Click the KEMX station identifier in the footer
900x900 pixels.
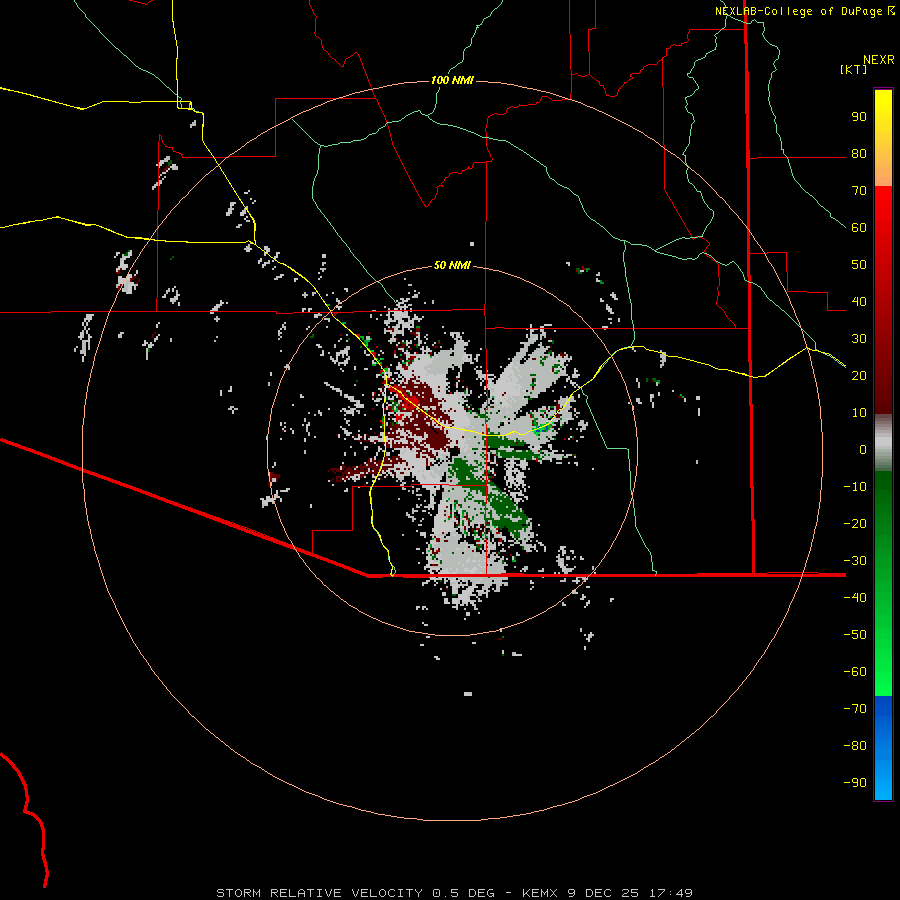pyautogui.click(x=540, y=893)
